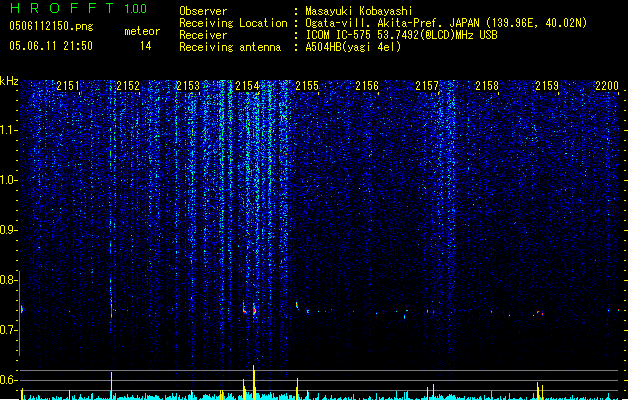Click the 1.0 frequency axis label
The image size is (629, 400).
point(8,180)
